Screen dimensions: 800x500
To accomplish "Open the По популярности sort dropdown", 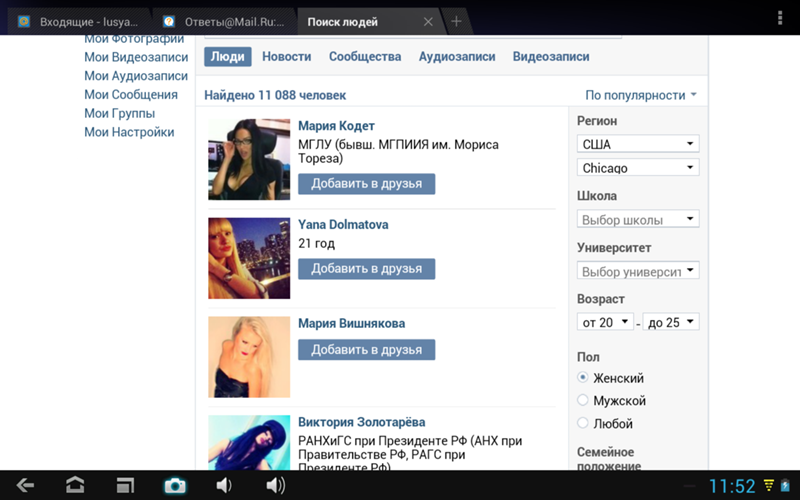I will 641,95.
